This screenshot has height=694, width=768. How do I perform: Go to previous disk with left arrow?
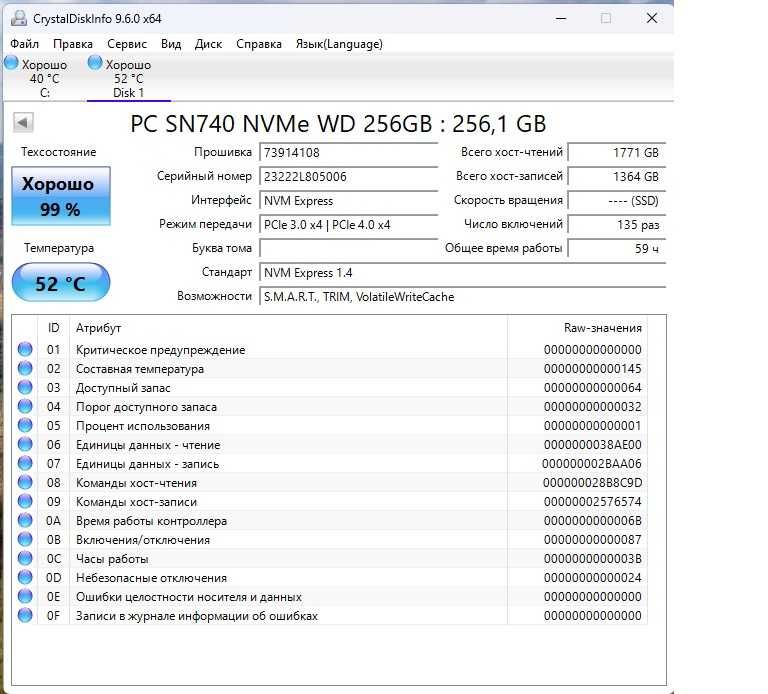[23, 122]
